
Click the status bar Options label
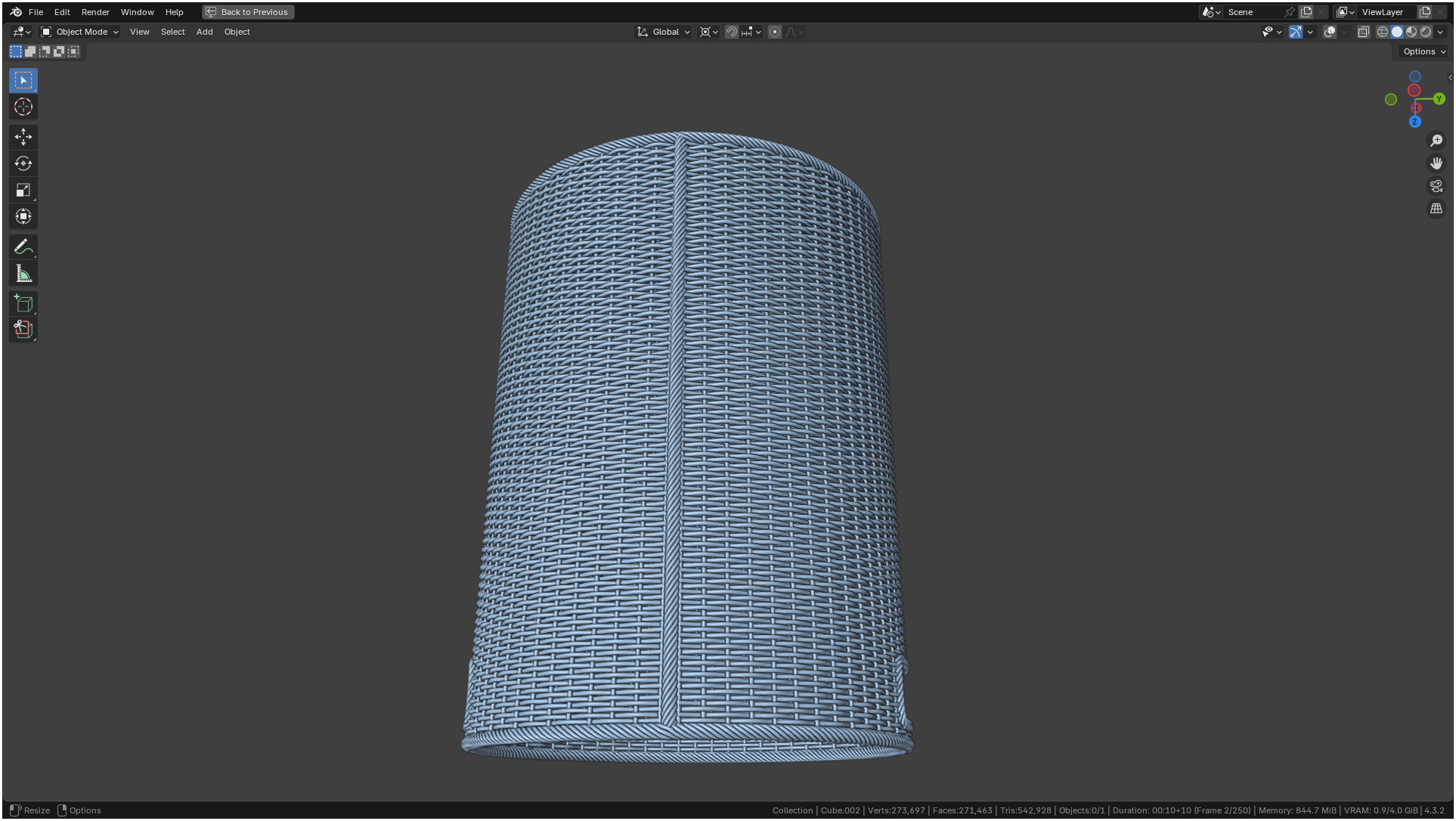[x=85, y=810]
